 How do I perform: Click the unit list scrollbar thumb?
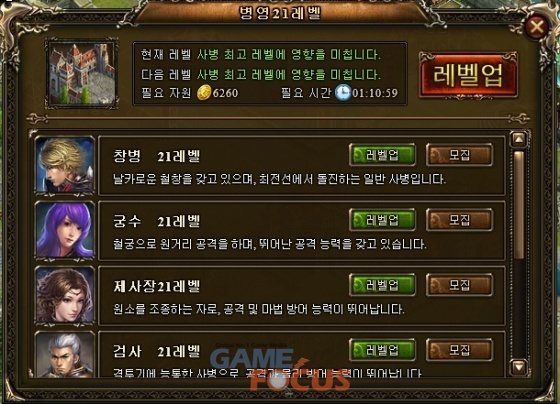point(519,205)
